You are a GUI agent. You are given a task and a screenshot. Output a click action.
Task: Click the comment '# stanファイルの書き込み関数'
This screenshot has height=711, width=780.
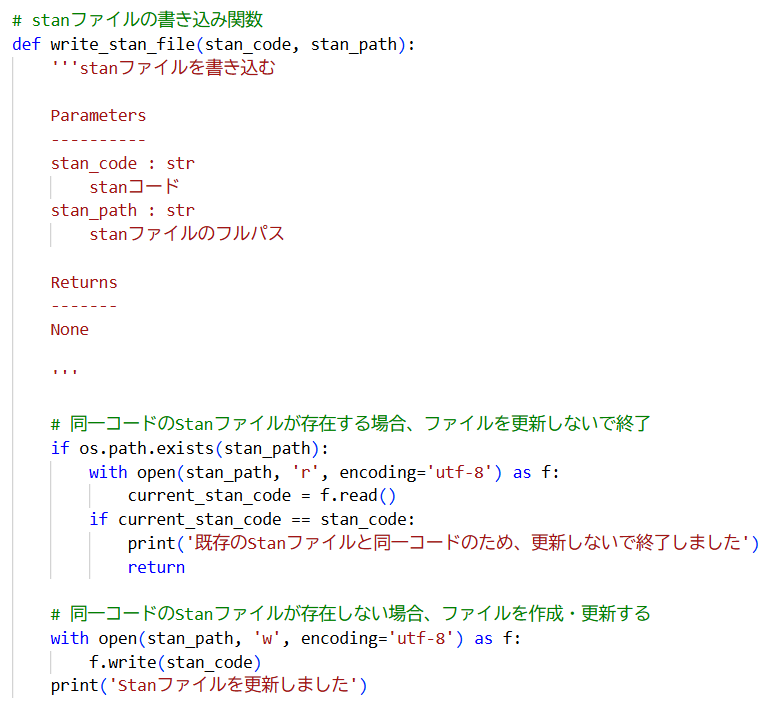(137, 20)
